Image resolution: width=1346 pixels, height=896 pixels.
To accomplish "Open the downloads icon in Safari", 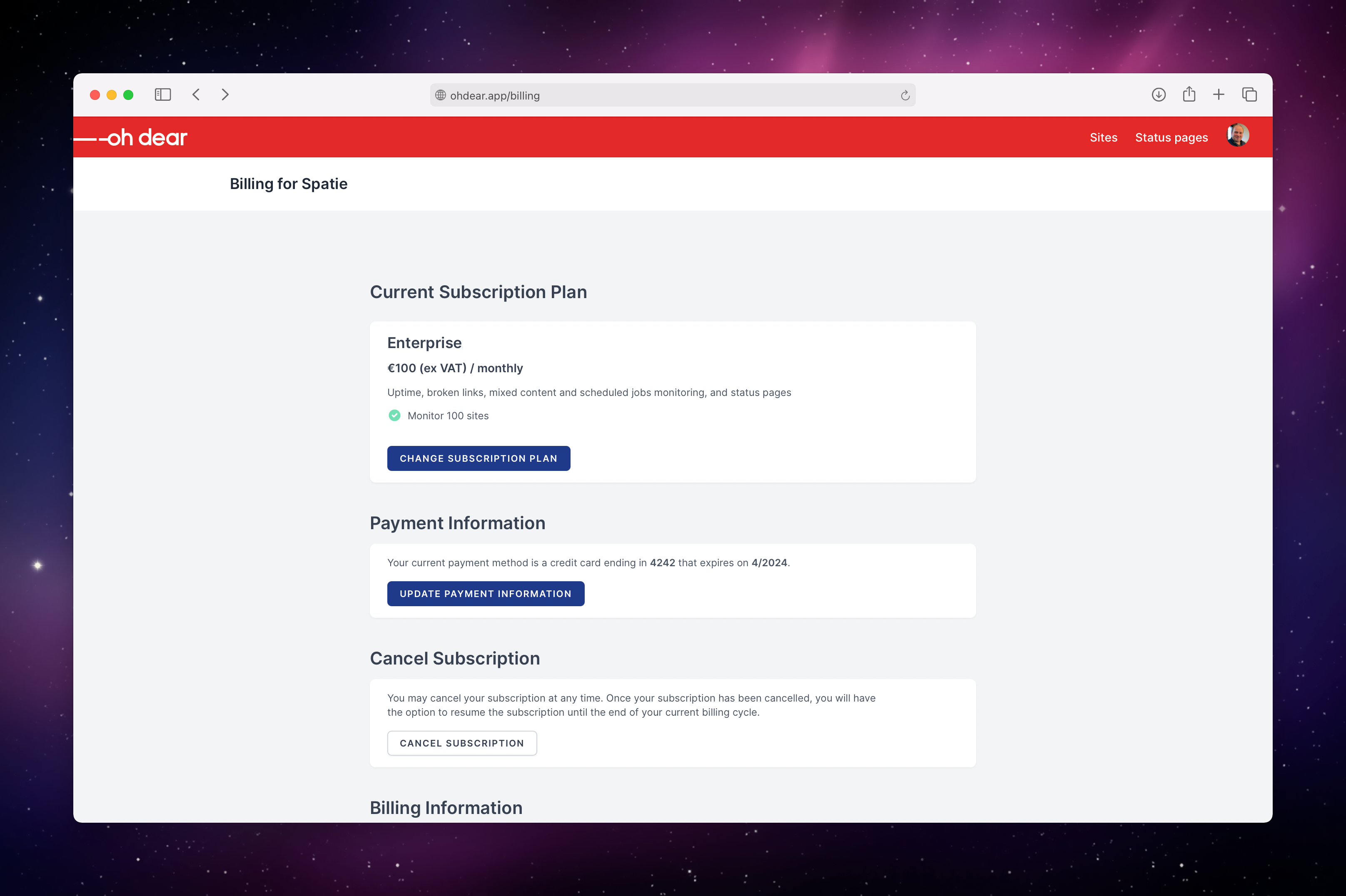I will (x=1159, y=95).
